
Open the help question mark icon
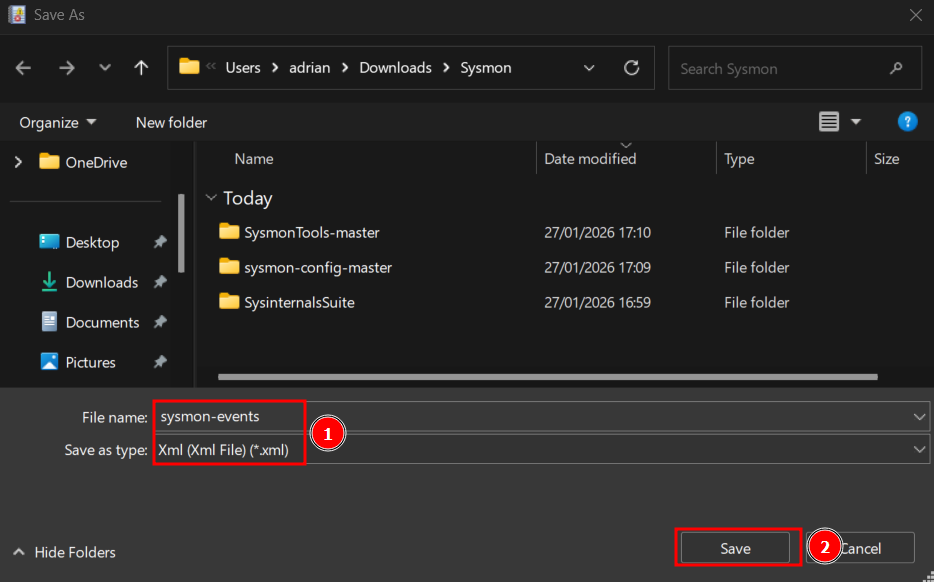click(907, 122)
